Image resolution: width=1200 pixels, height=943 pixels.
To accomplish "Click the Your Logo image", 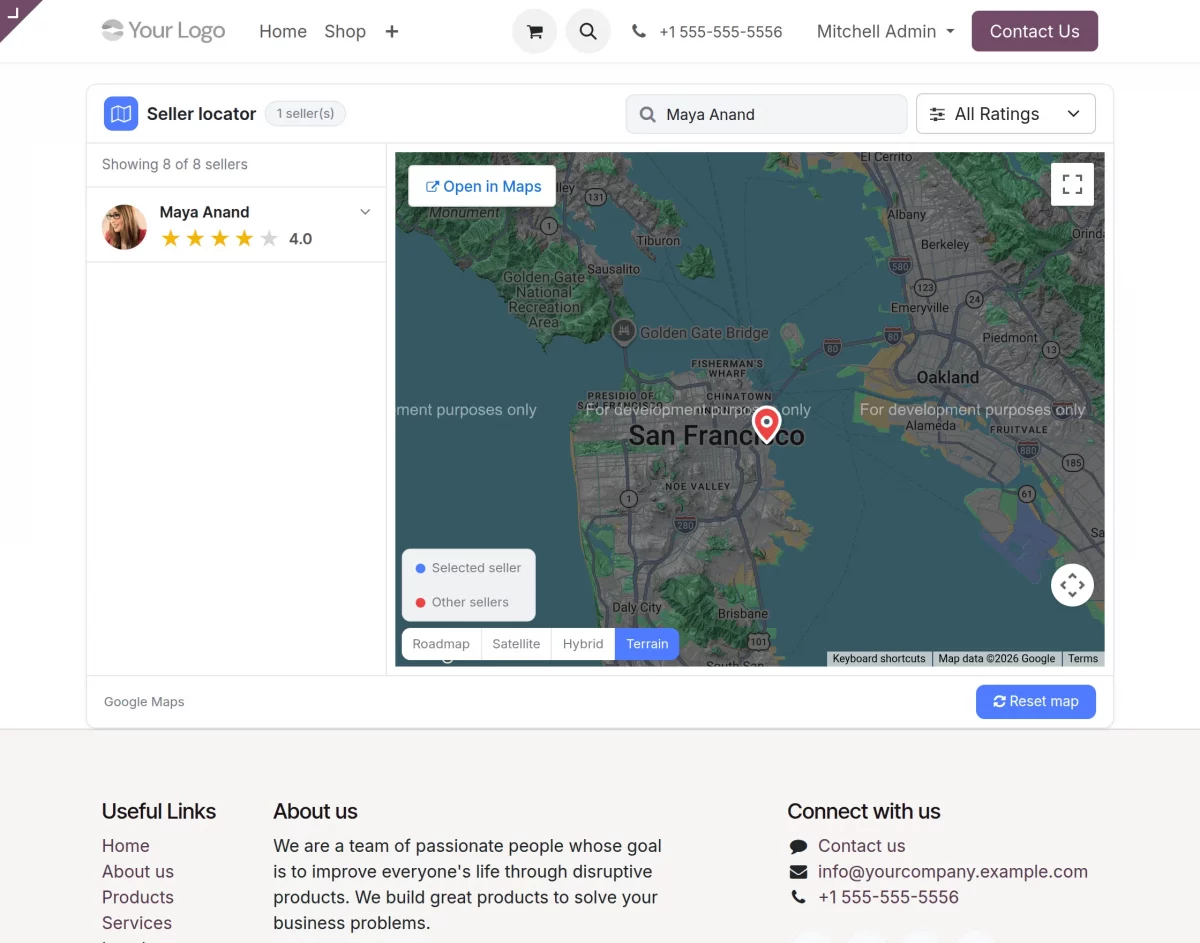I will click(163, 31).
